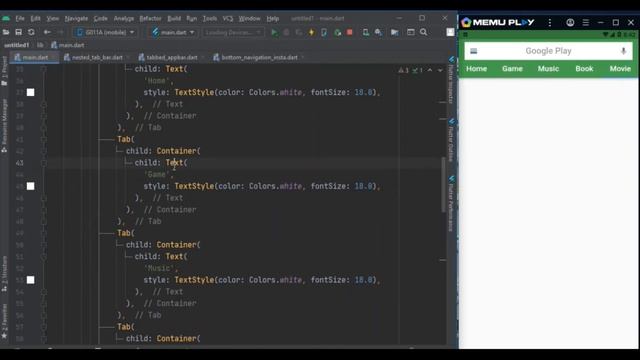This screenshot has width=640, height=360.
Task: Open the Tools menu
Action: pos(210,18)
